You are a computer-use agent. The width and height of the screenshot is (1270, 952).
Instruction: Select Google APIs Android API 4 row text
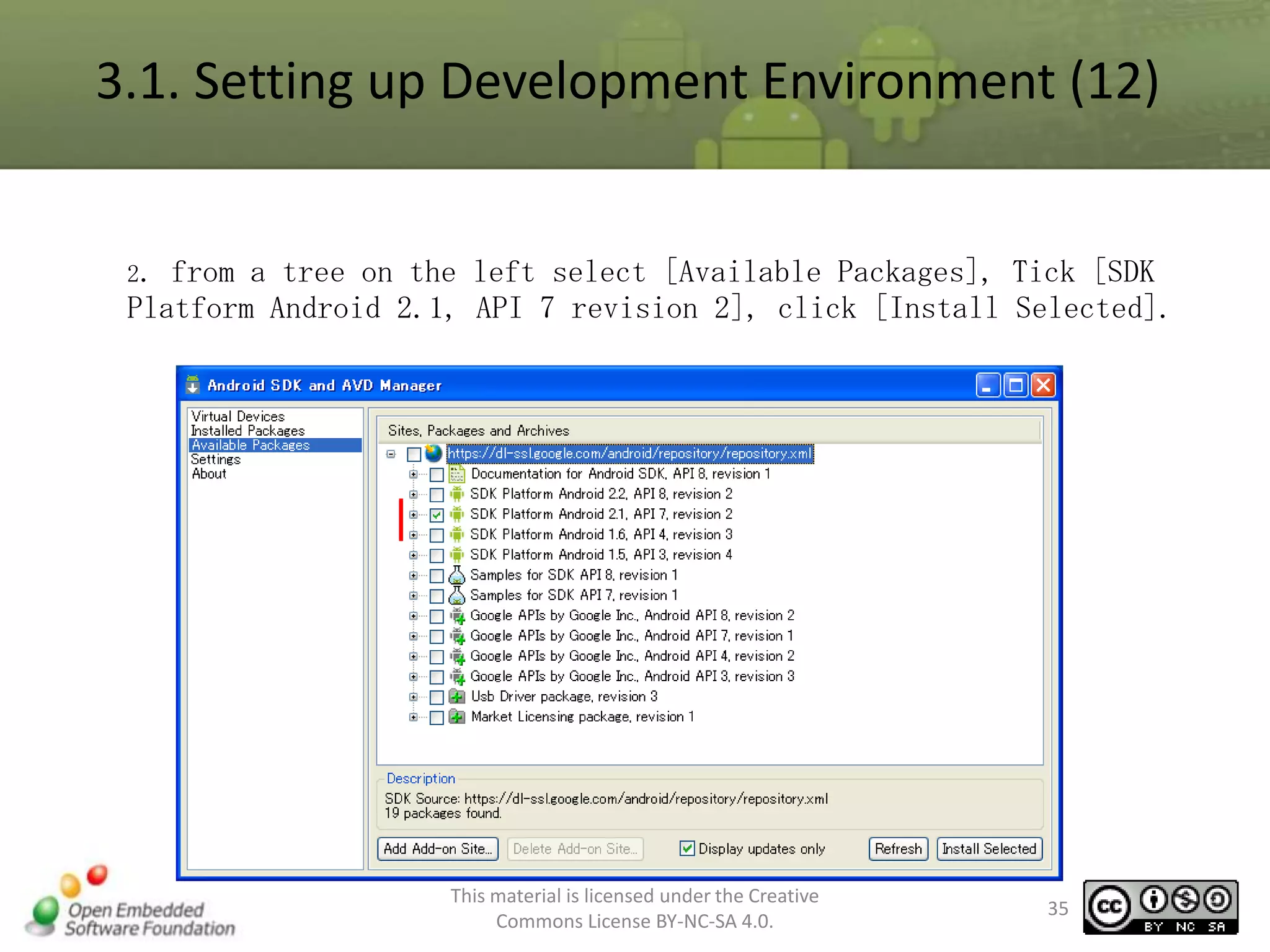pos(632,656)
